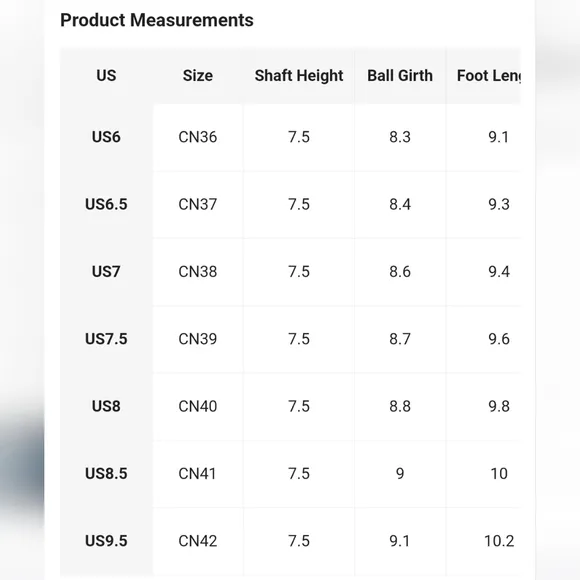Click the Shaft Height column header
The image size is (580, 580).
coord(299,75)
